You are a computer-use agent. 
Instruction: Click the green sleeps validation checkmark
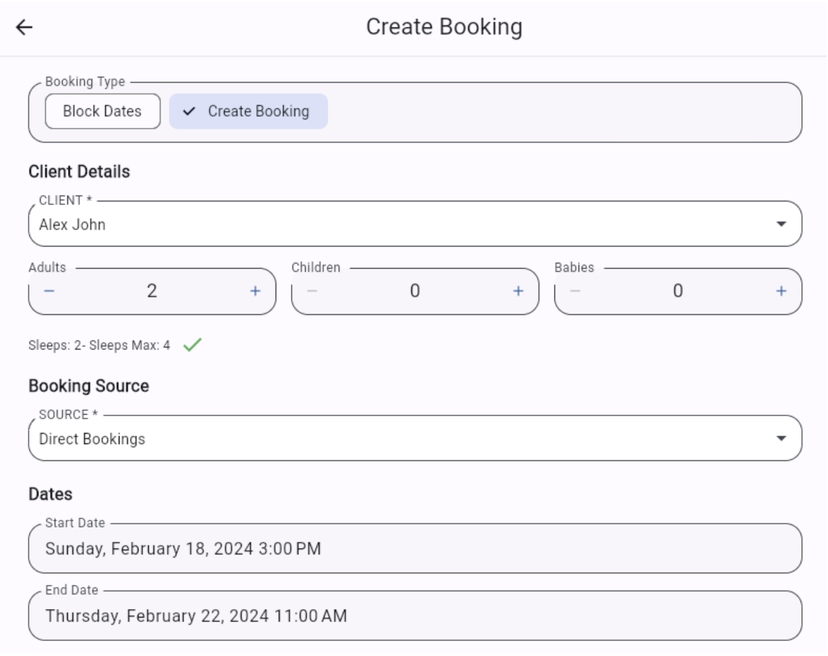click(192, 345)
